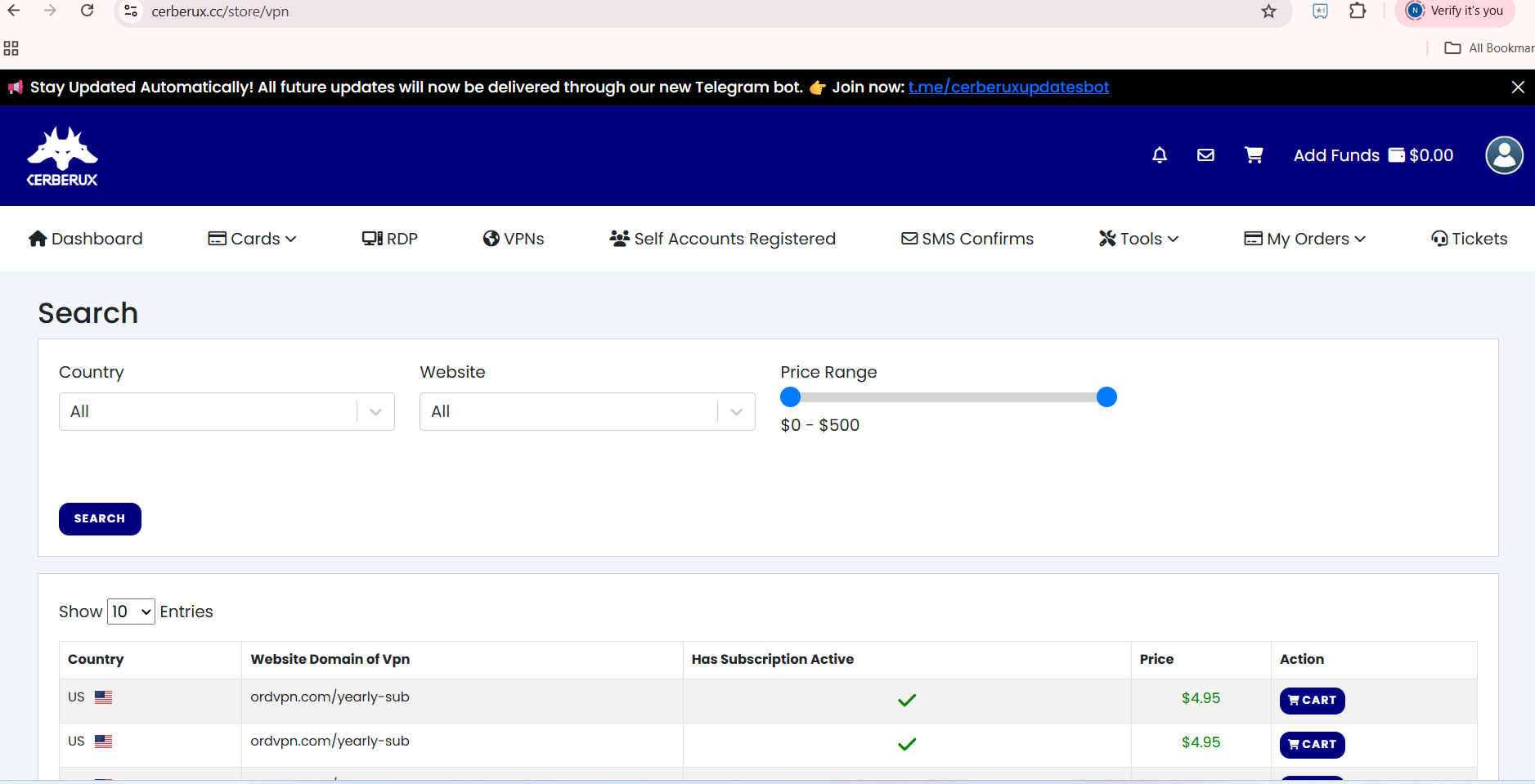Click second row ordvpn.com/yearly-sub text

[330, 741]
